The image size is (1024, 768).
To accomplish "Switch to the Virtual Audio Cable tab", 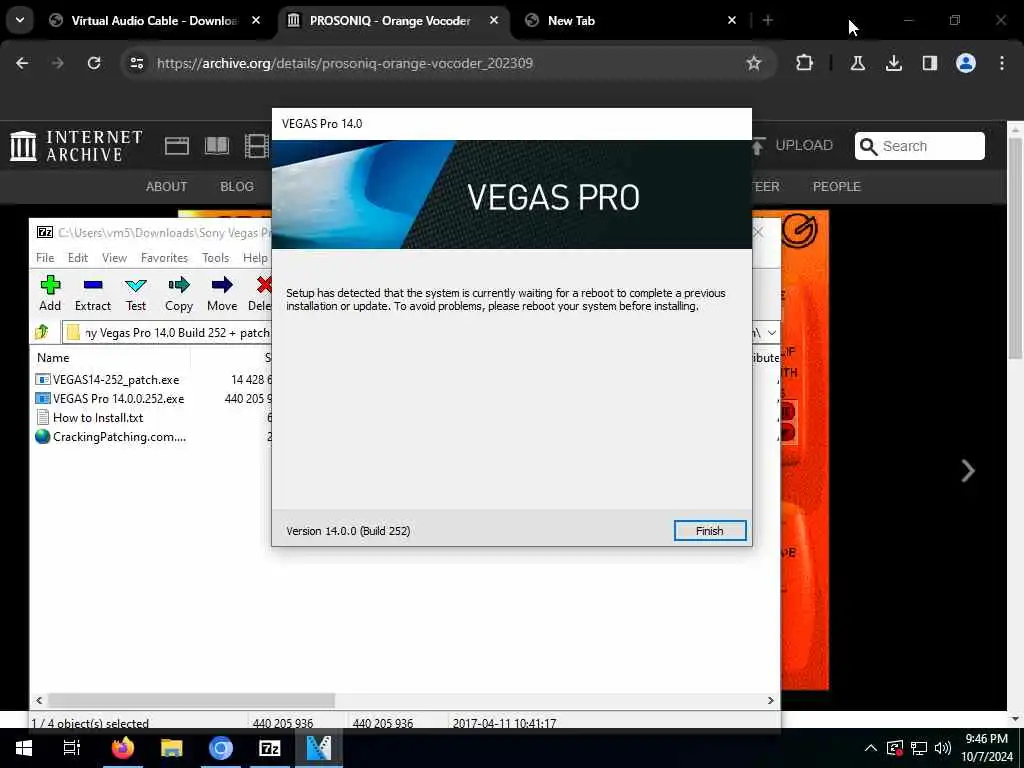I will click(154, 20).
